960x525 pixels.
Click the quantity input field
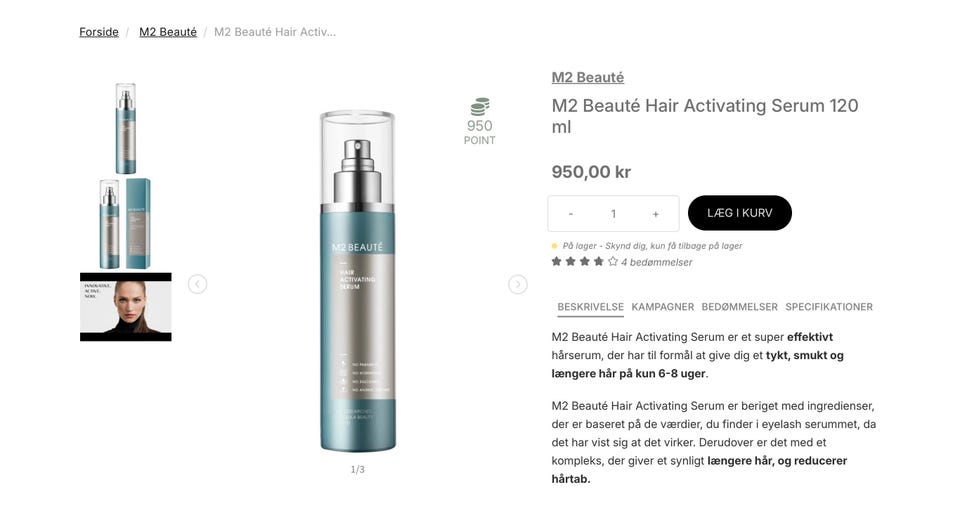pyautogui.click(x=613, y=214)
